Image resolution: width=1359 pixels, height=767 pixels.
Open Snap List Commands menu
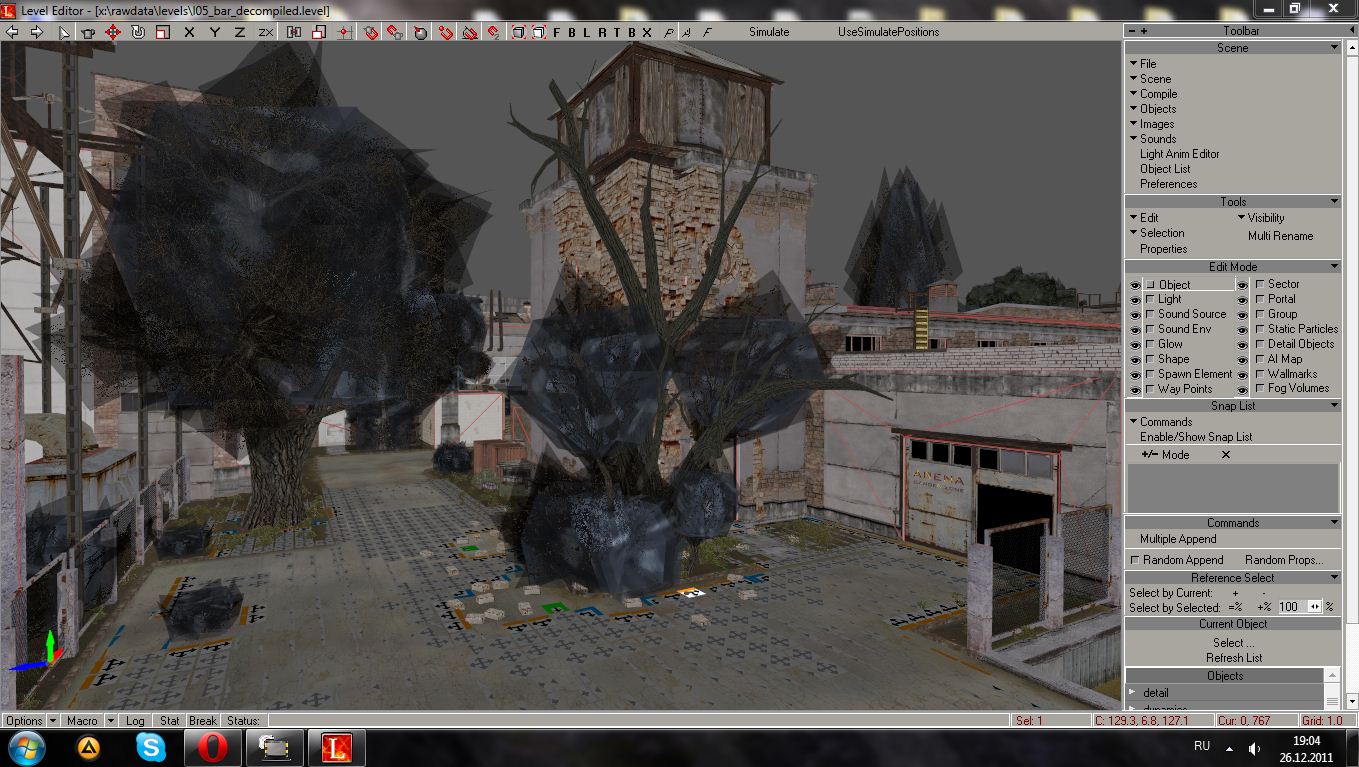click(x=1161, y=422)
